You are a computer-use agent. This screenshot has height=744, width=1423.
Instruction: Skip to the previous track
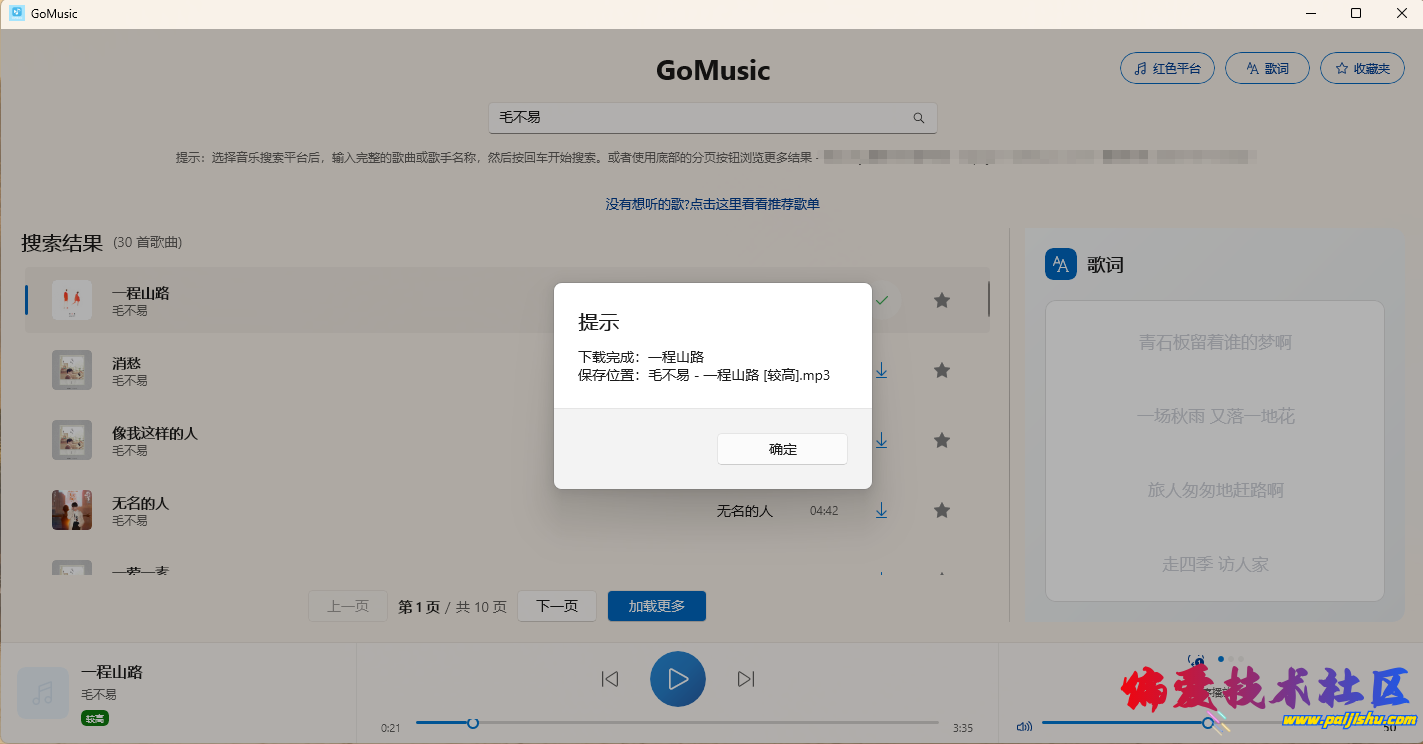click(610, 679)
